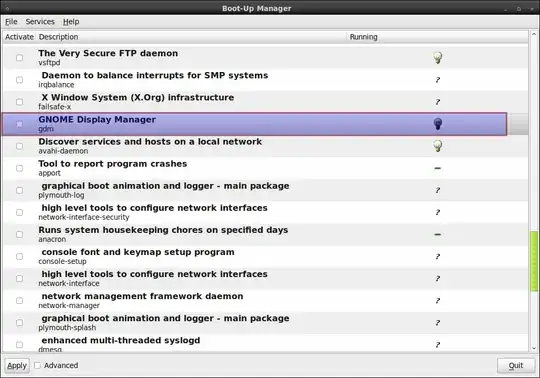Click the dash status icon for anacron

point(437,234)
